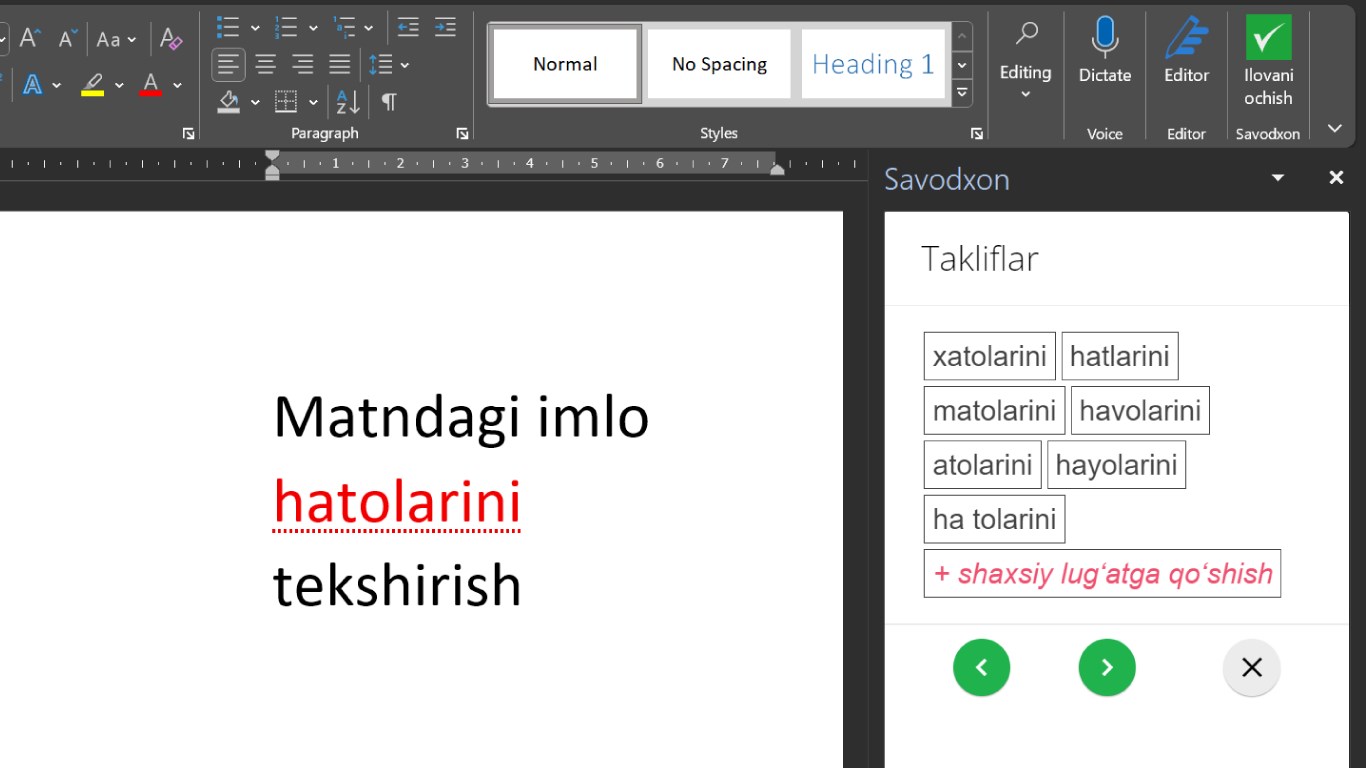Screen dimensions: 1366x768
Task: Go to previous spelling error
Action: pos(982,668)
